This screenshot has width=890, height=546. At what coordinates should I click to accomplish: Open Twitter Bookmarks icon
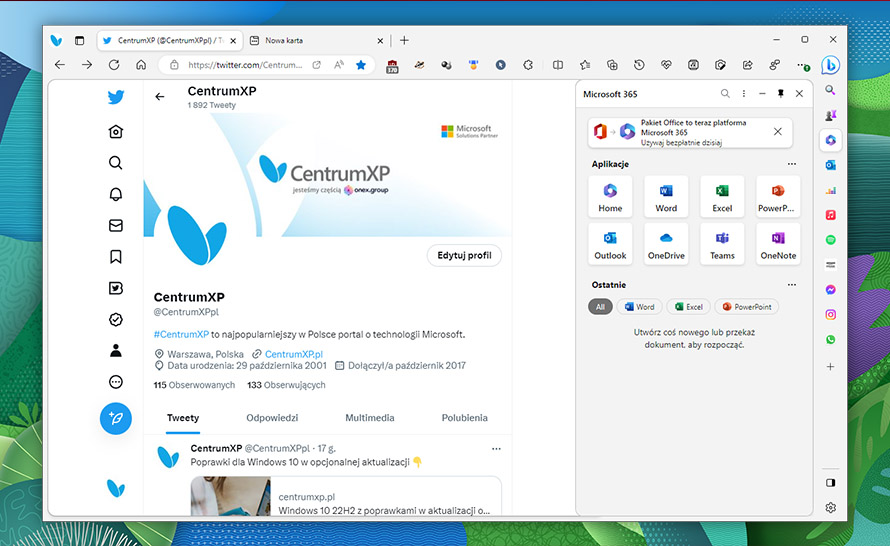(x=116, y=257)
